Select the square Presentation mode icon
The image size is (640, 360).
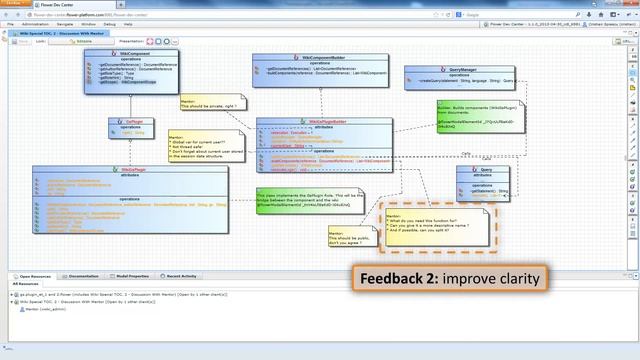[x=158, y=42]
